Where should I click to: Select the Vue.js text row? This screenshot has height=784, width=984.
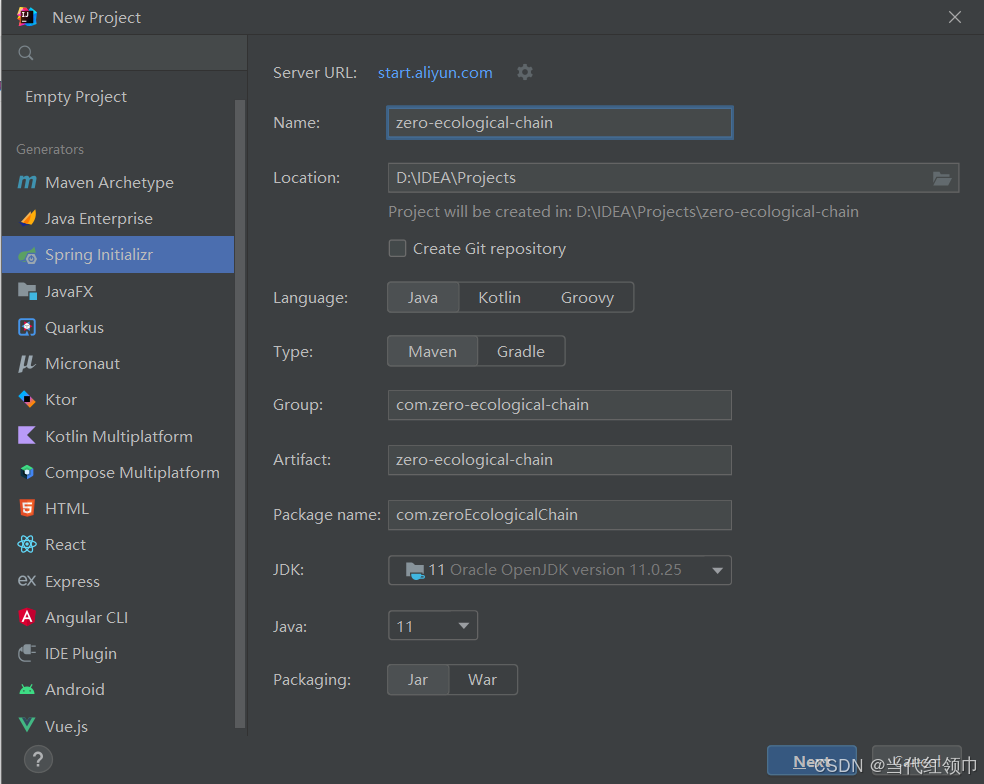click(x=118, y=726)
